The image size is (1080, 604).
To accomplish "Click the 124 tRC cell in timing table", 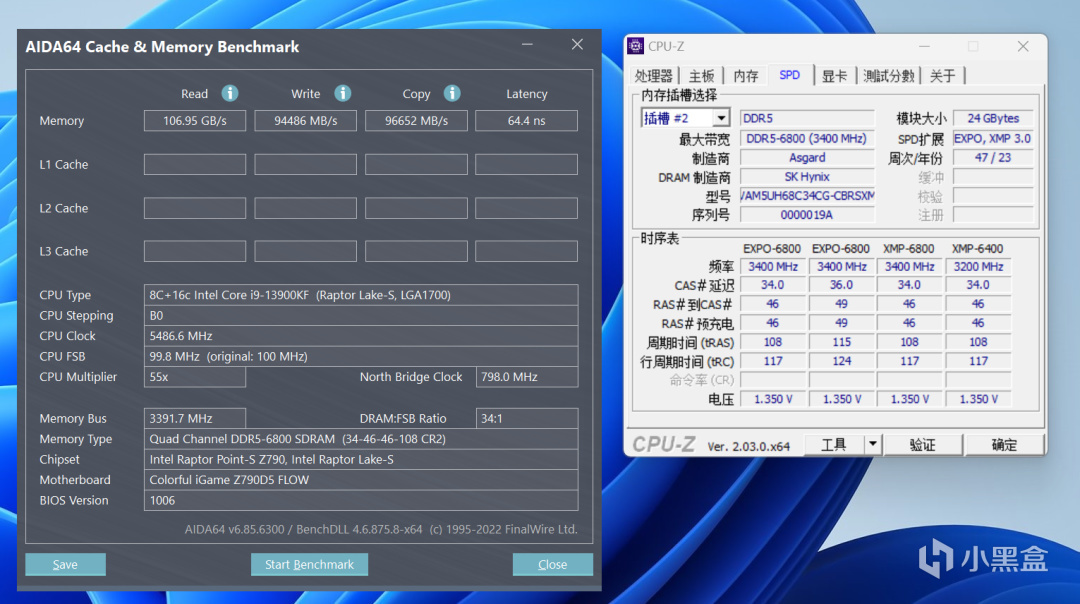I will (841, 361).
